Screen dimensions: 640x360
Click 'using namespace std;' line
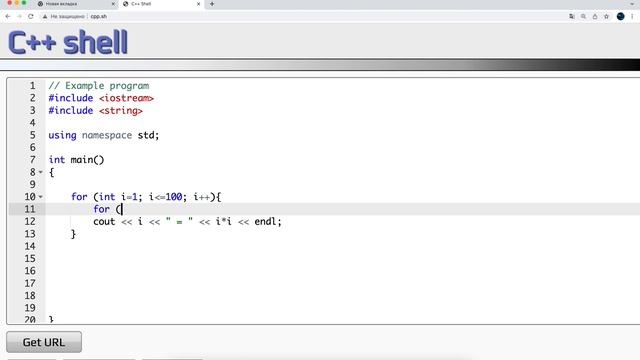coord(104,135)
